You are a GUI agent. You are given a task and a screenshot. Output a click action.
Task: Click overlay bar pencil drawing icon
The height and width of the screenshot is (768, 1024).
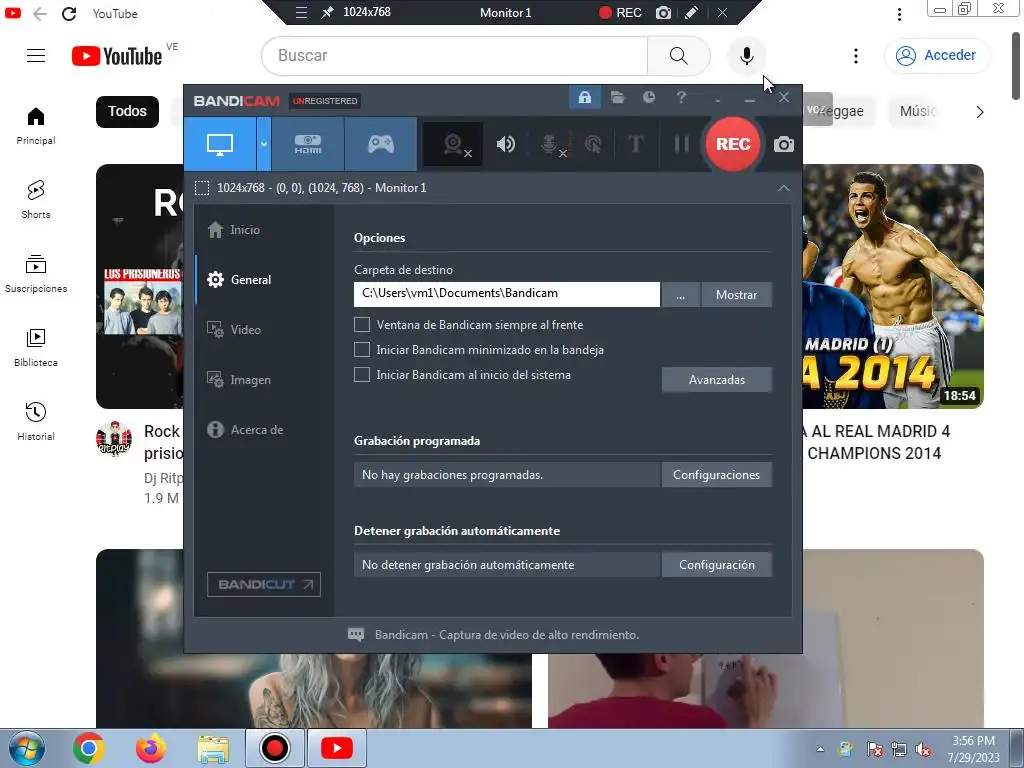[692, 12]
